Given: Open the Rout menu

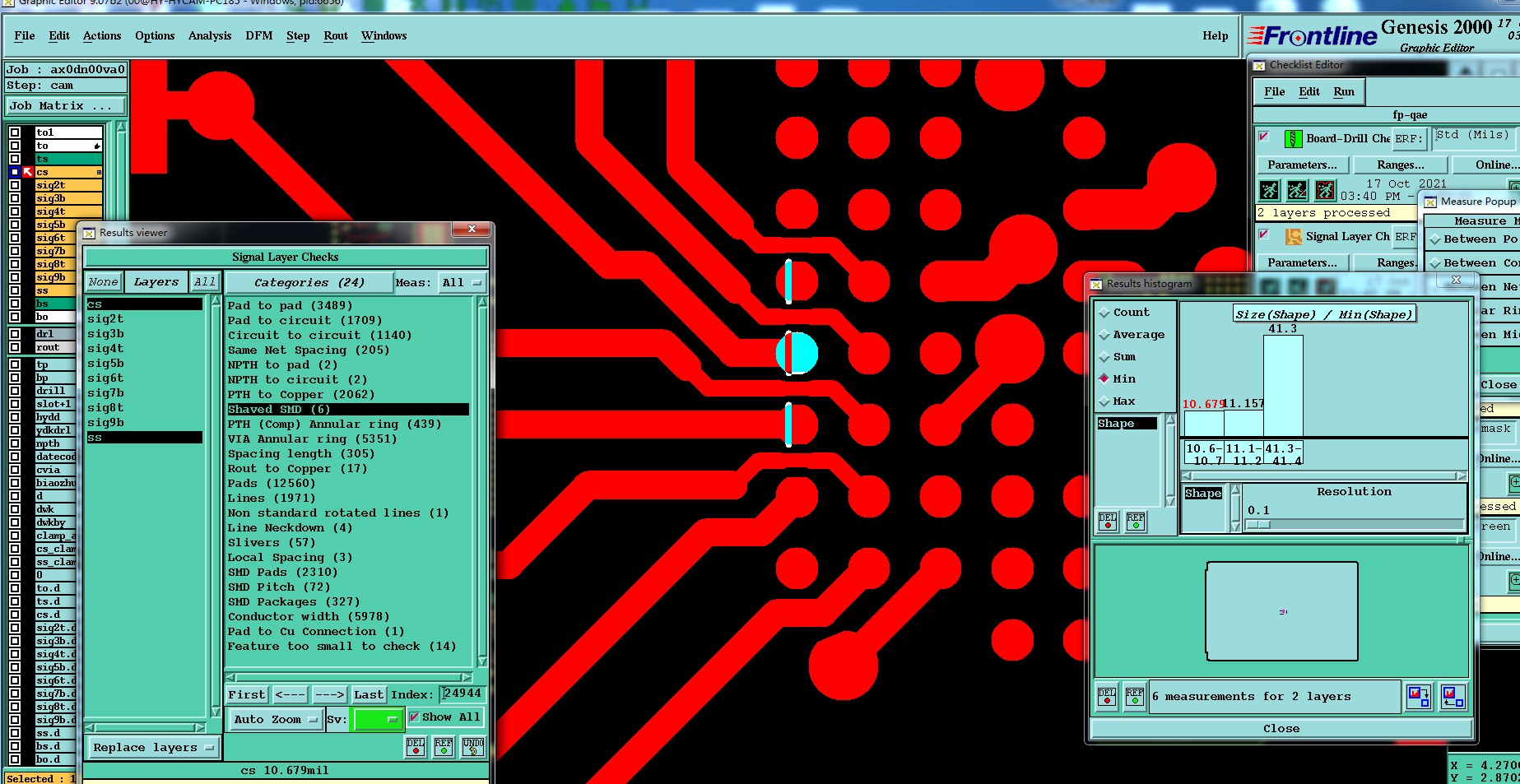Looking at the screenshot, I should [x=336, y=36].
